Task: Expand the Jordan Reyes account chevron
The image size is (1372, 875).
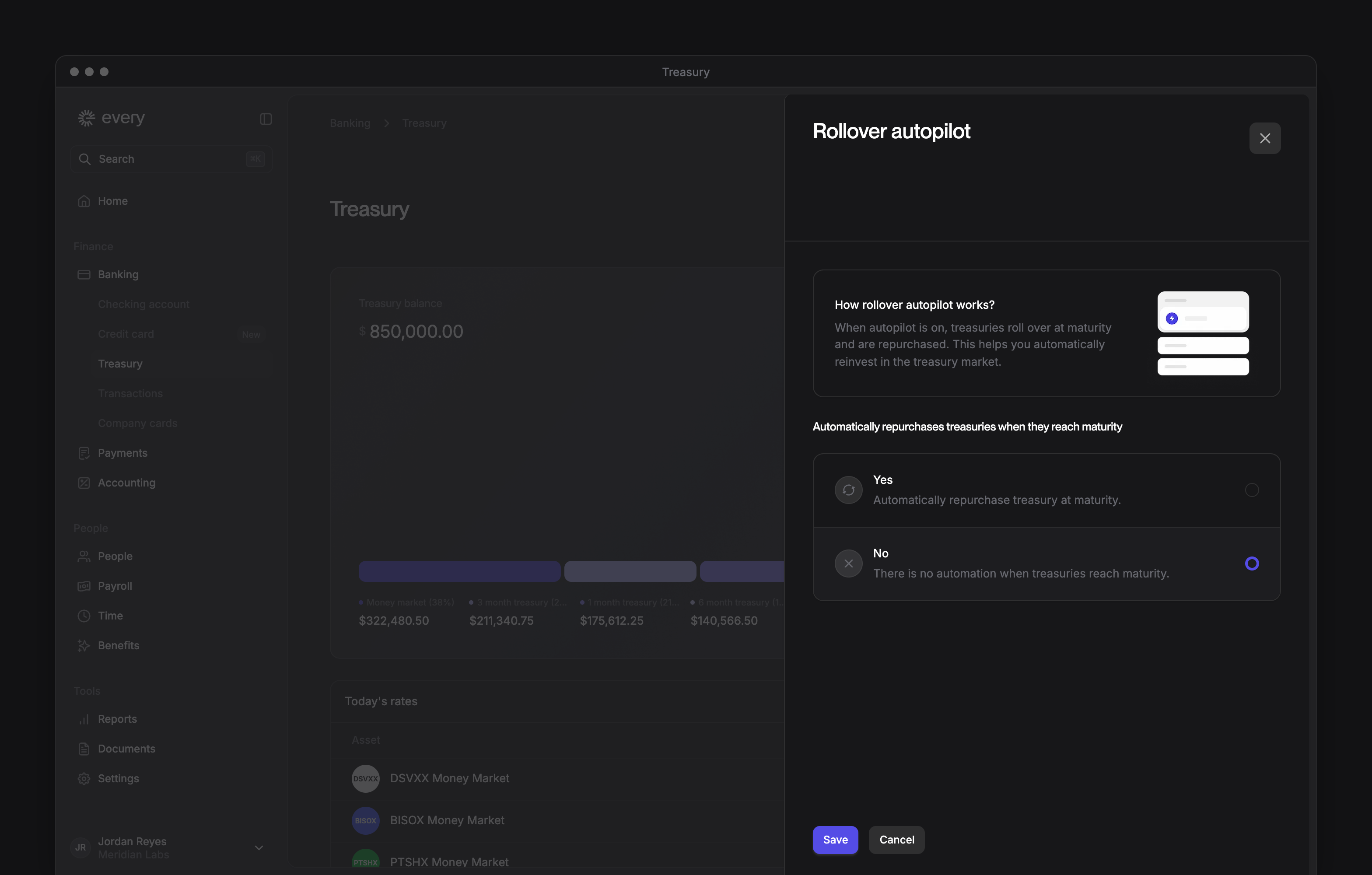Action: click(x=259, y=848)
